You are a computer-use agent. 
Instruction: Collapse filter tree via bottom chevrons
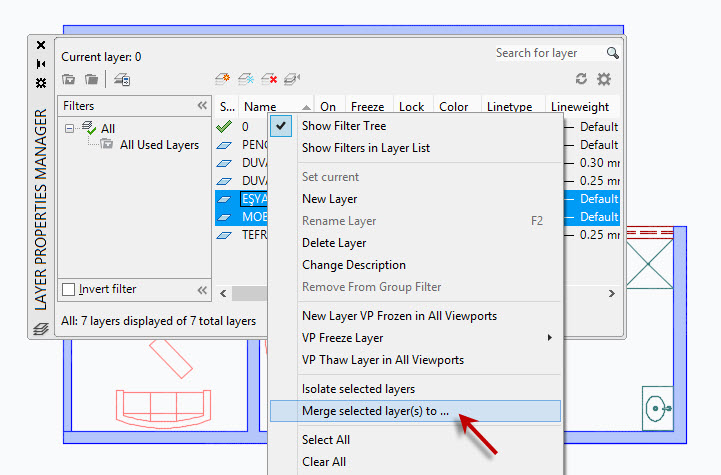click(x=202, y=290)
